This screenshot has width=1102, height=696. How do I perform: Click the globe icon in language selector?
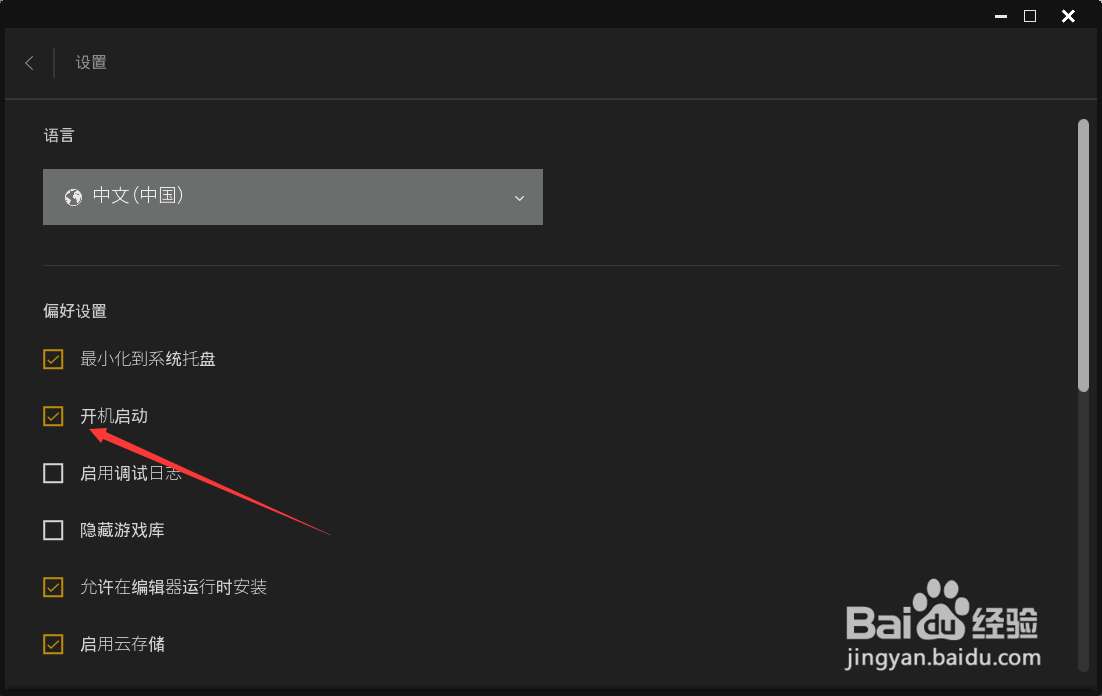(73, 198)
